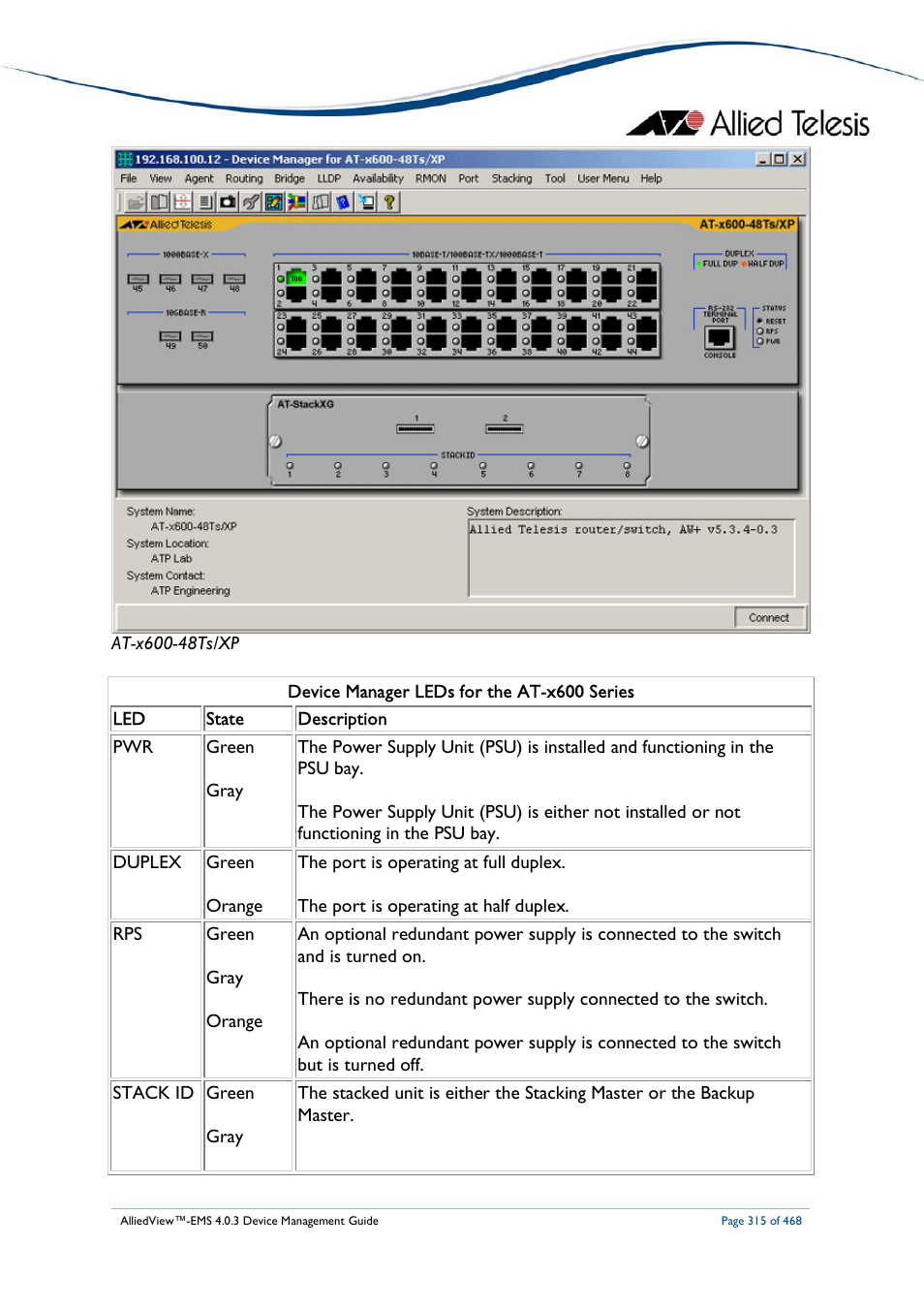Select Ethernet port 3 on the switch
The image size is (924, 1309).
(x=331, y=278)
